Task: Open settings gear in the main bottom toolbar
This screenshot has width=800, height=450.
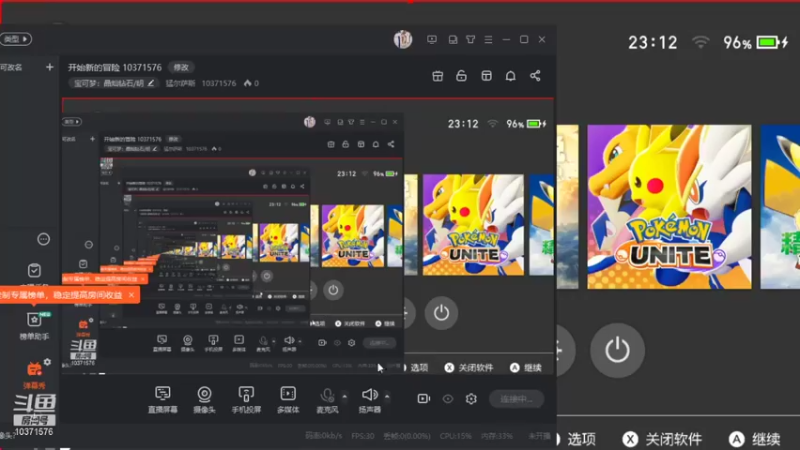Action: (x=471, y=398)
